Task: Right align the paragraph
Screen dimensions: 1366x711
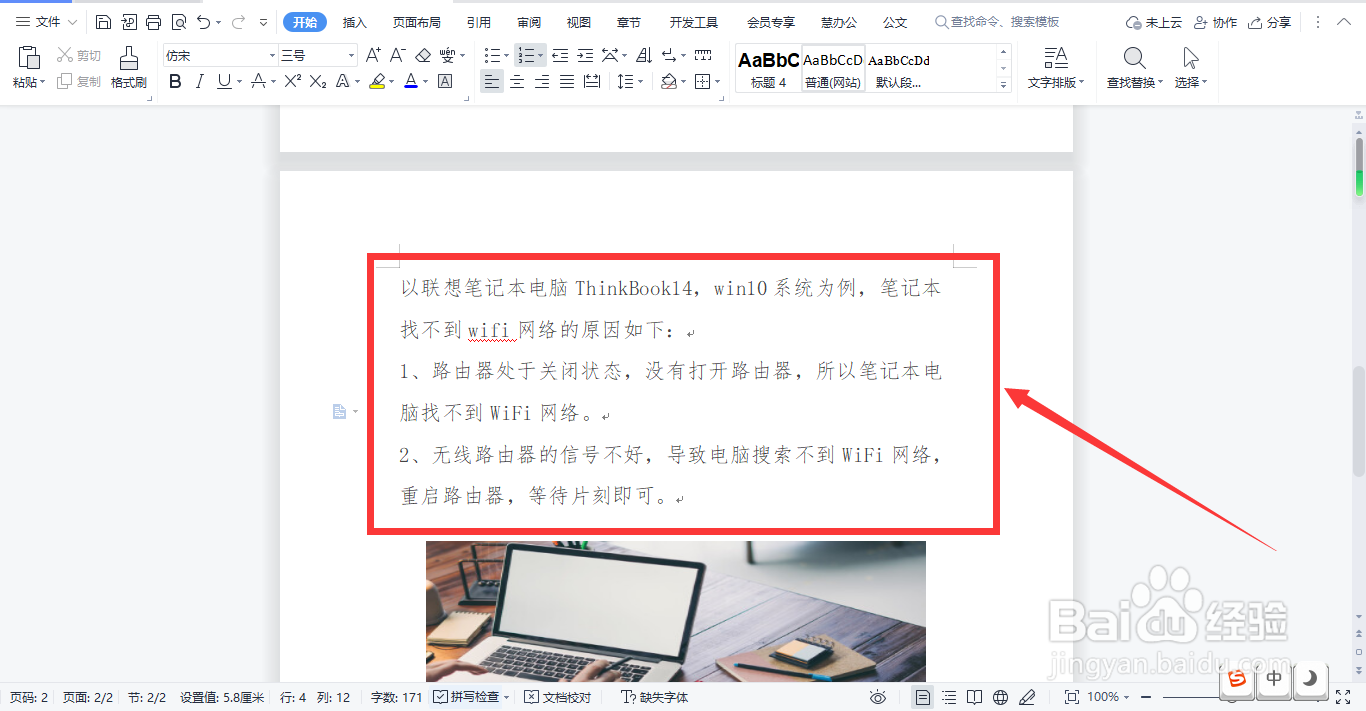Action: click(x=542, y=81)
